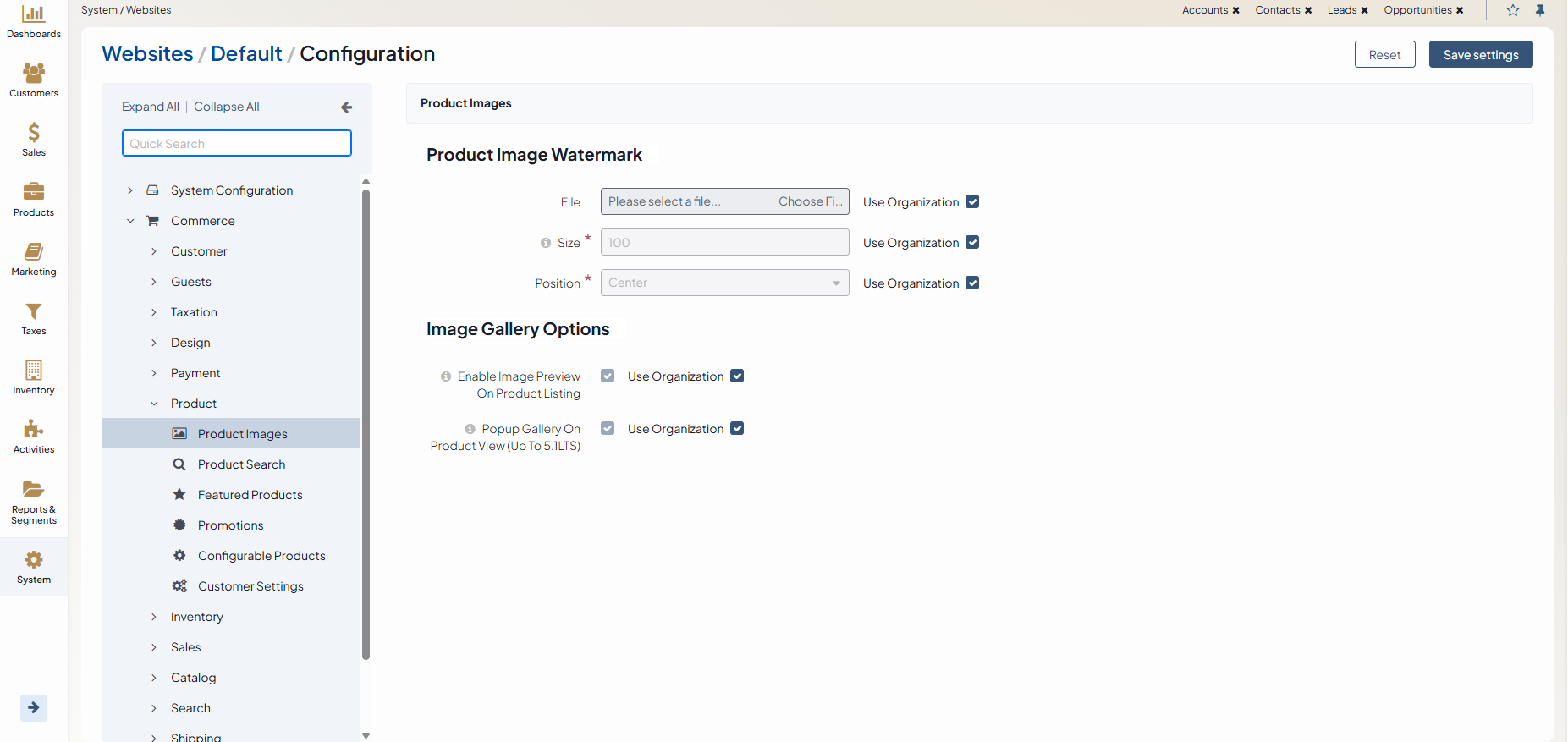
Task: Toggle Use Organization for Popup Gallery
Action: coord(737,428)
